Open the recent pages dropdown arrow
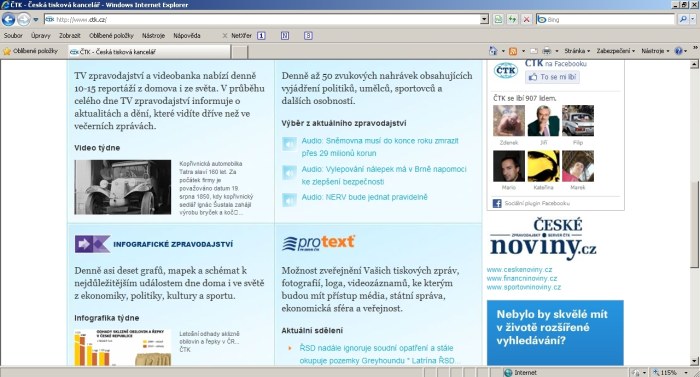The image size is (700, 377). point(36,20)
